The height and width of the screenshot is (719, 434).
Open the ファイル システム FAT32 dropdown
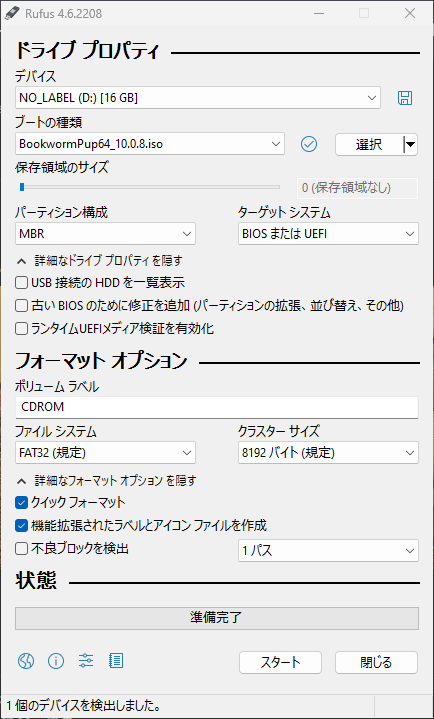(106, 453)
